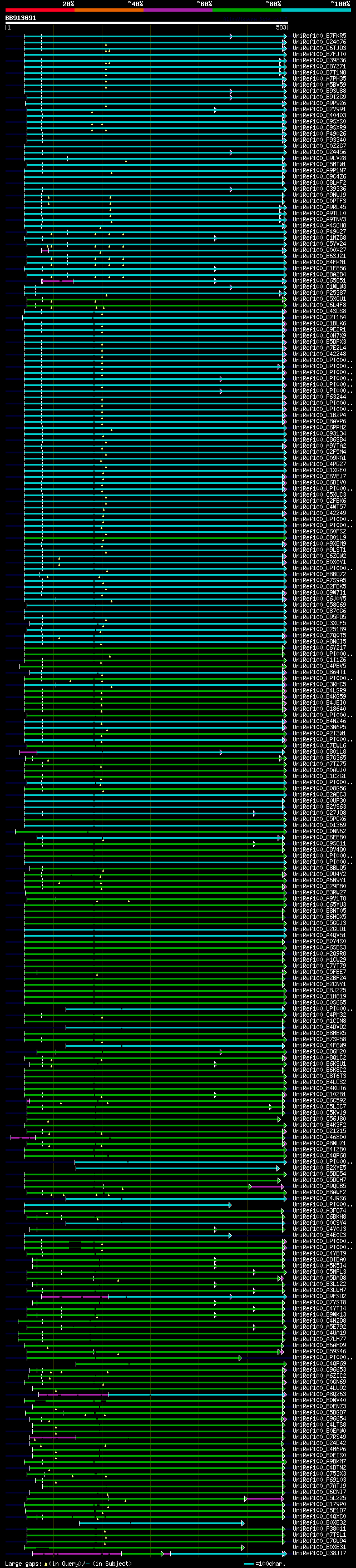The height and width of the screenshot is (1568, 356).
Task: Select hit UniRef100_Q2V991
Action: (319, 109)
